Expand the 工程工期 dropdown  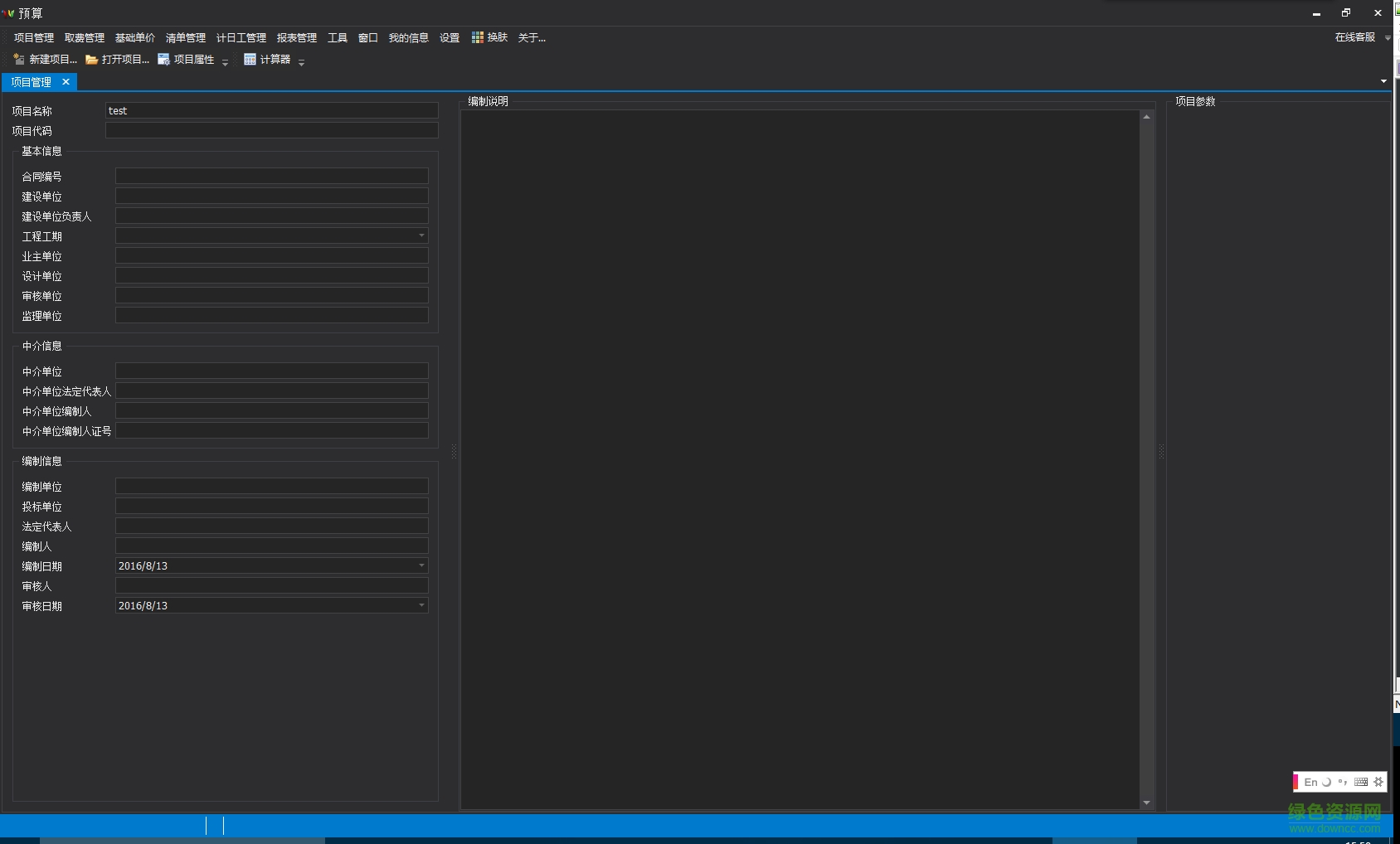pyautogui.click(x=421, y=235)
